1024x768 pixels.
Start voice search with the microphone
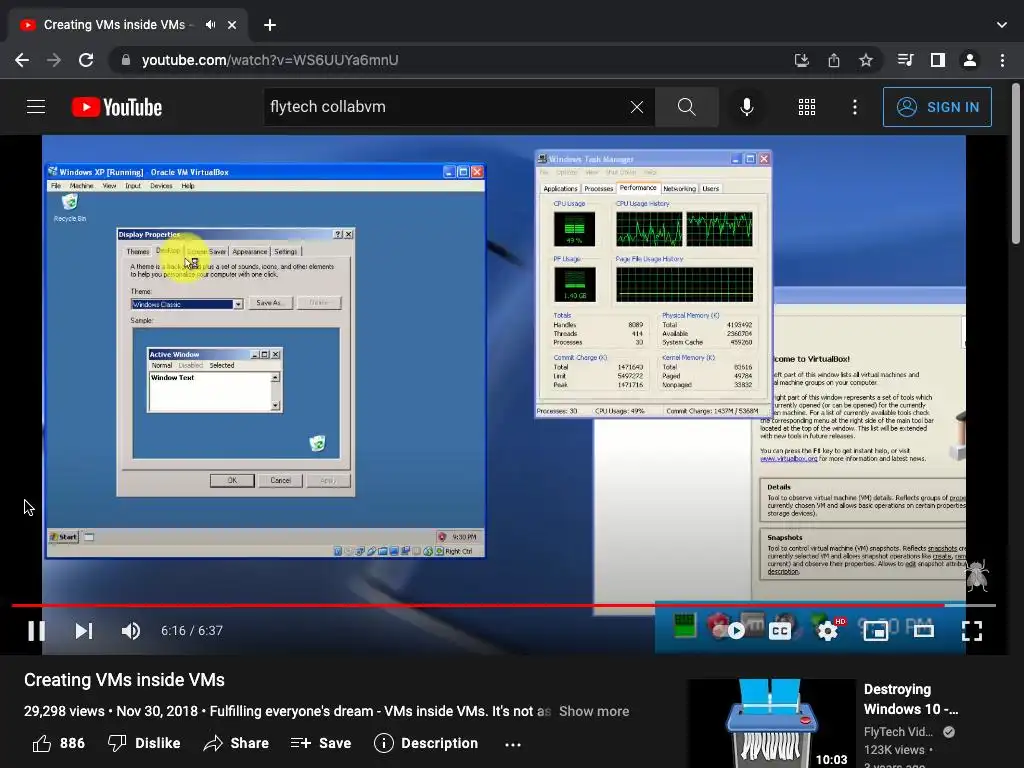click(746, 107)
